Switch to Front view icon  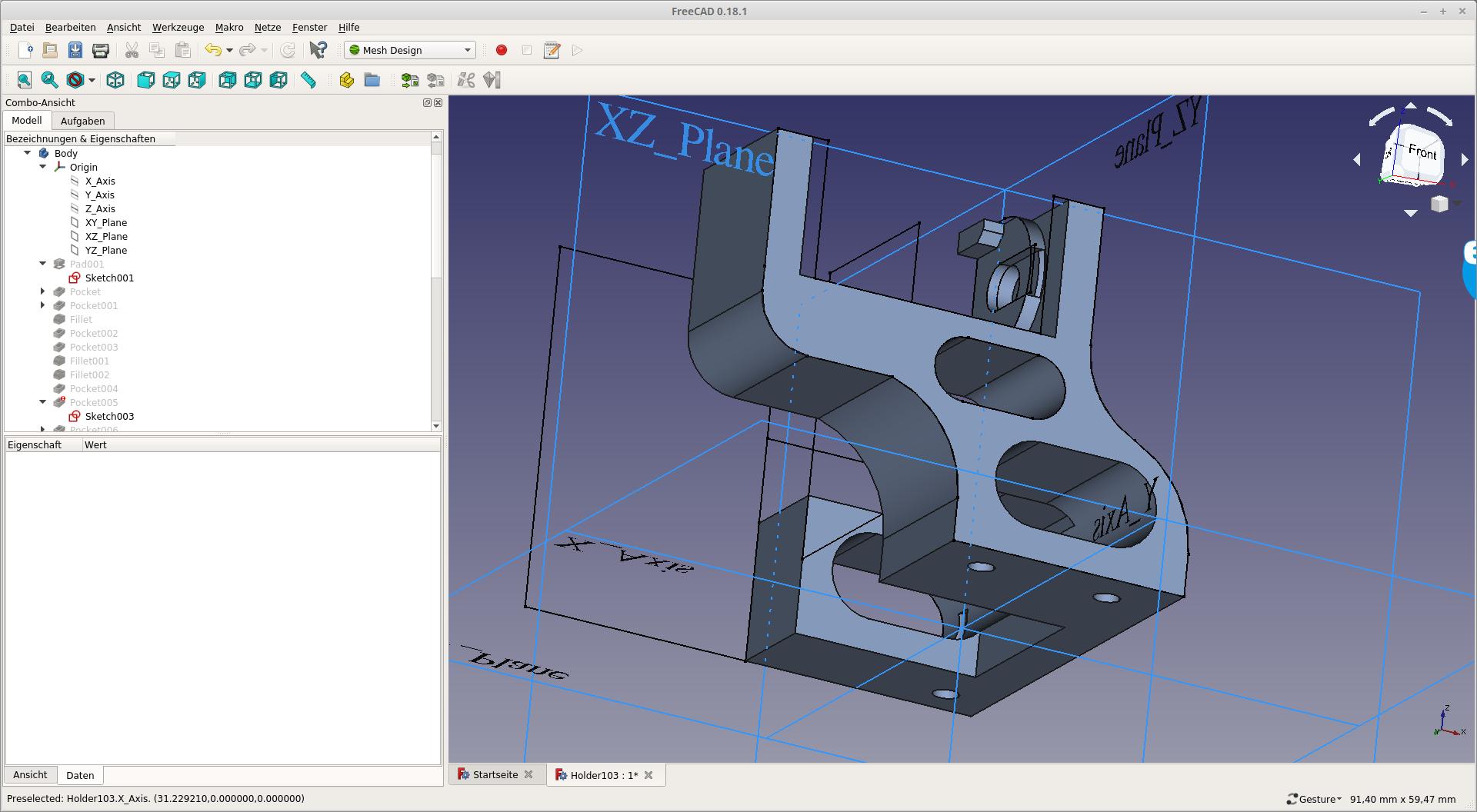click(146, 80)
